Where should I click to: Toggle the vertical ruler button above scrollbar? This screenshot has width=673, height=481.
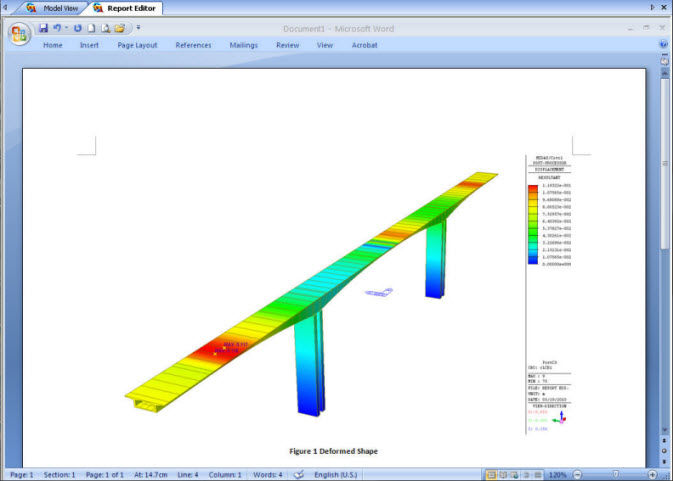(x=664, y=60)
